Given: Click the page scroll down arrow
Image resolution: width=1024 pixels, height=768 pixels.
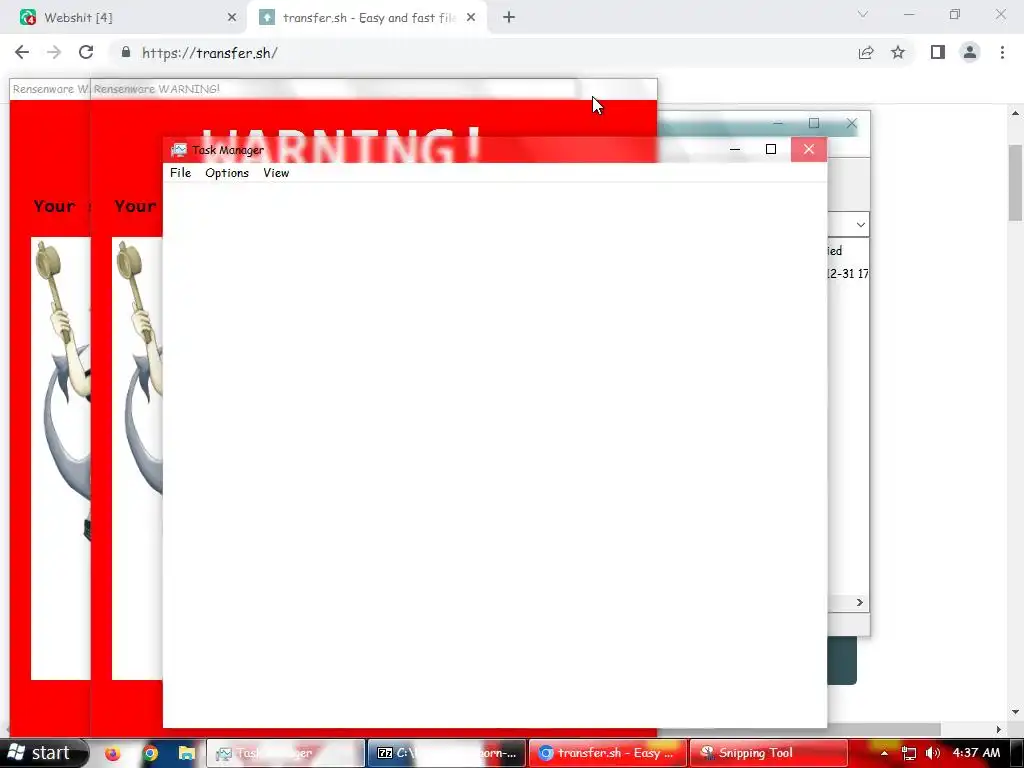Looking at the screenshot, I should [x=1016, y=712].
